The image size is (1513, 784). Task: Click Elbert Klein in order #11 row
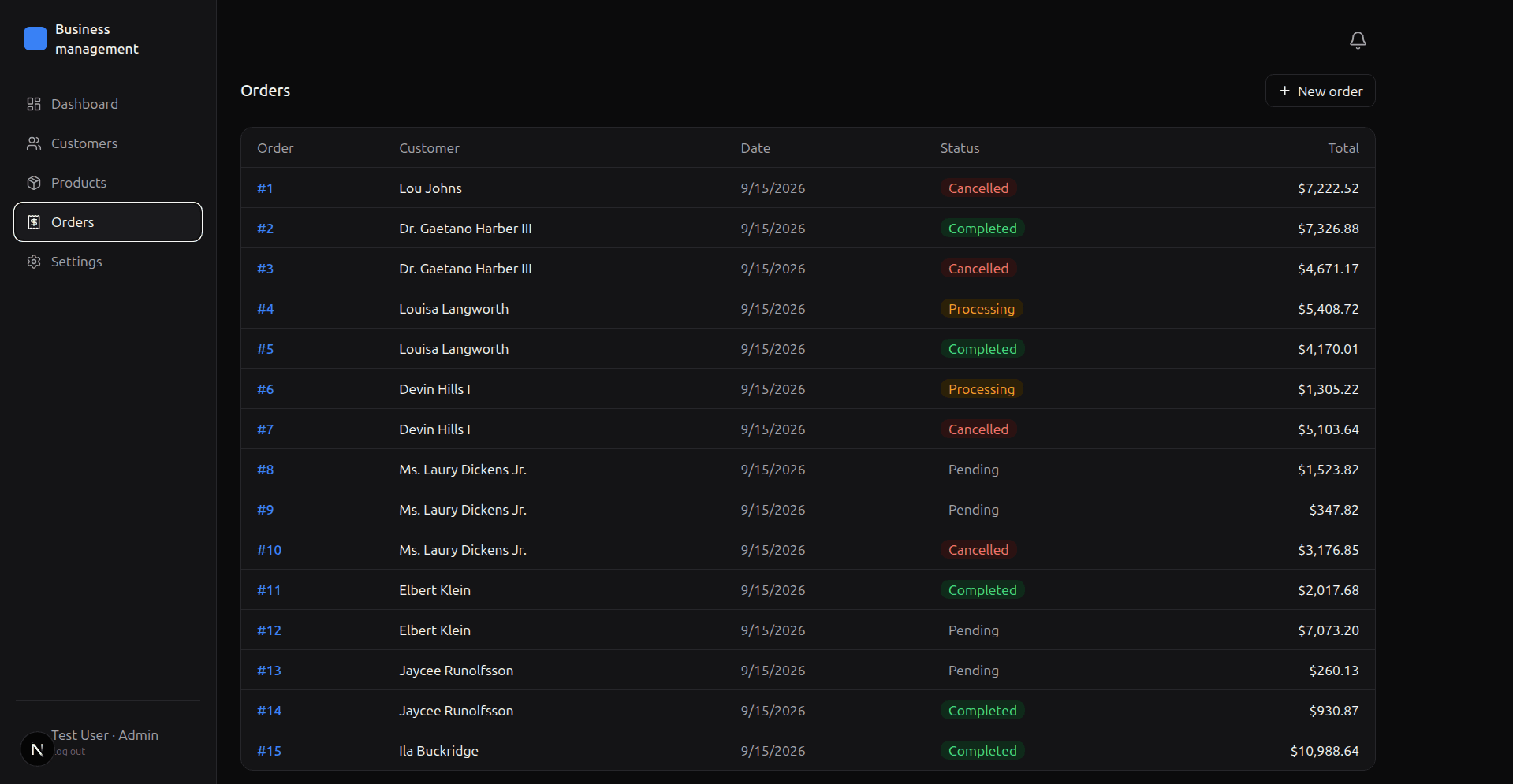tap(434, 590)
